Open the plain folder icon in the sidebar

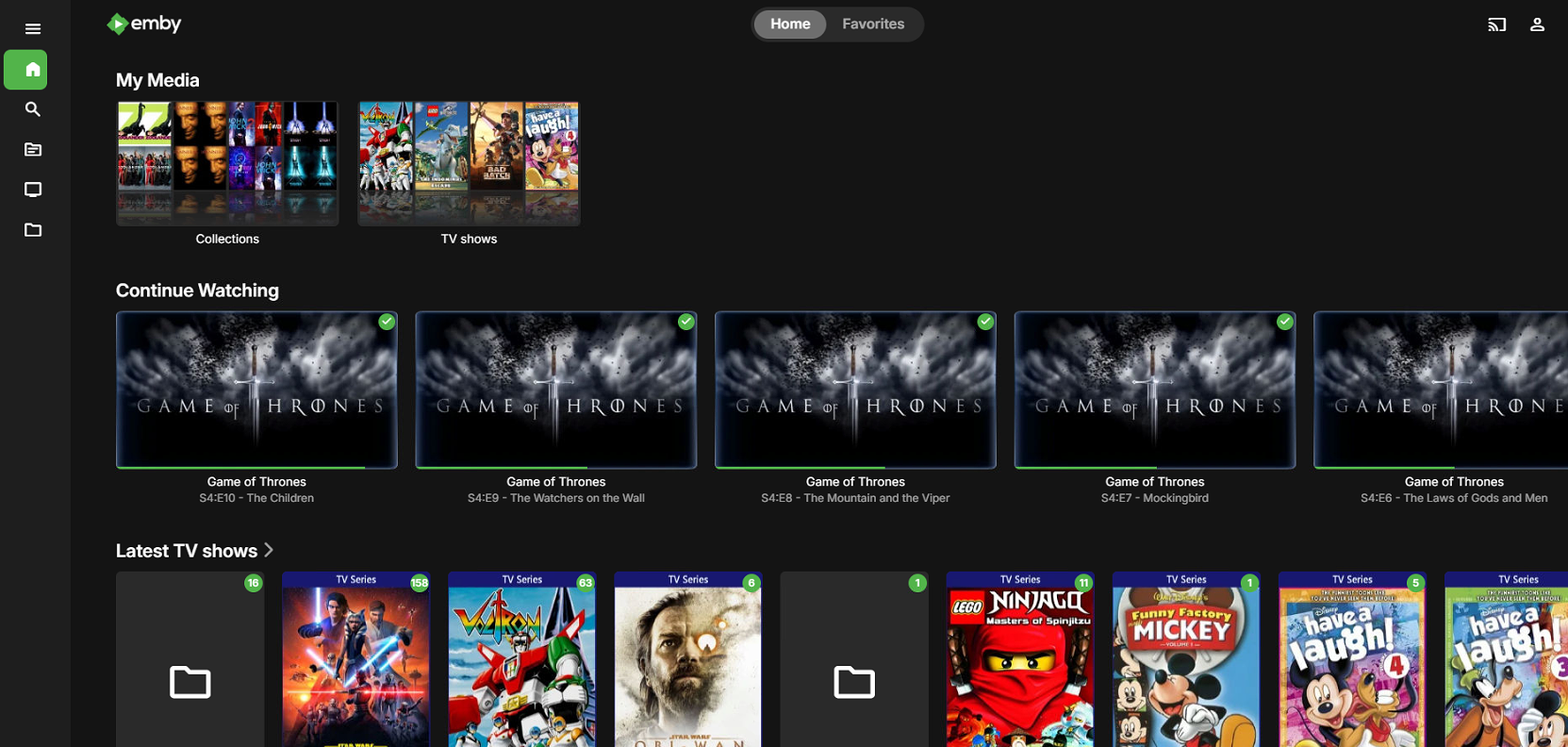pos(33,230)
